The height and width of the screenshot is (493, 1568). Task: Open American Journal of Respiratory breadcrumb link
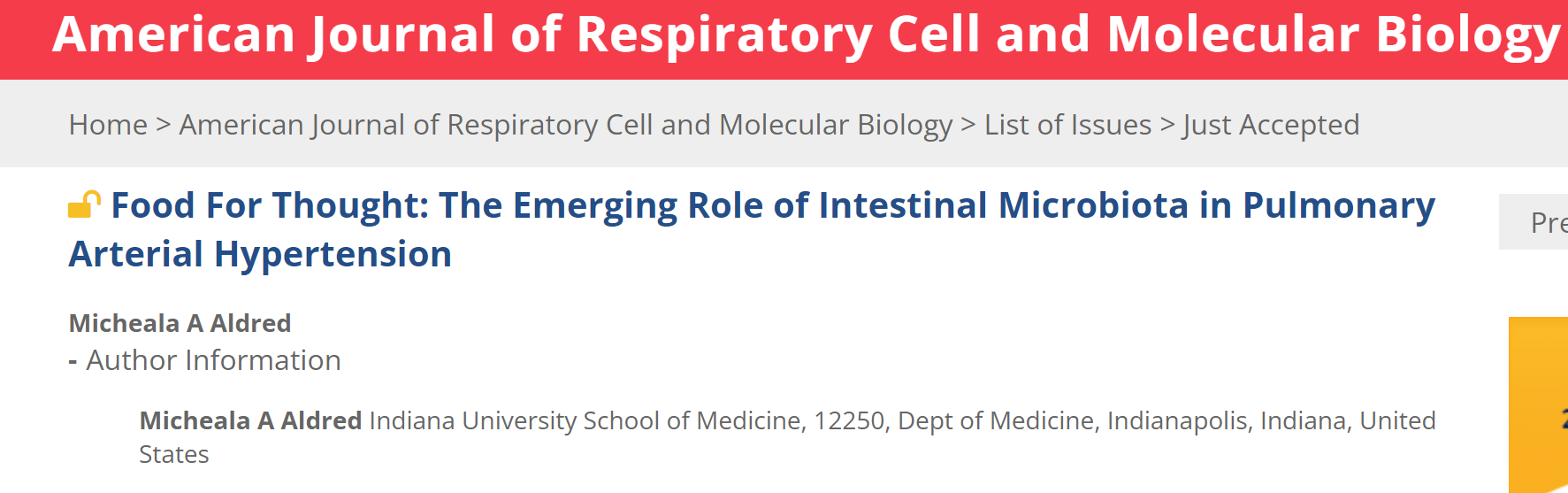(566, 125)
